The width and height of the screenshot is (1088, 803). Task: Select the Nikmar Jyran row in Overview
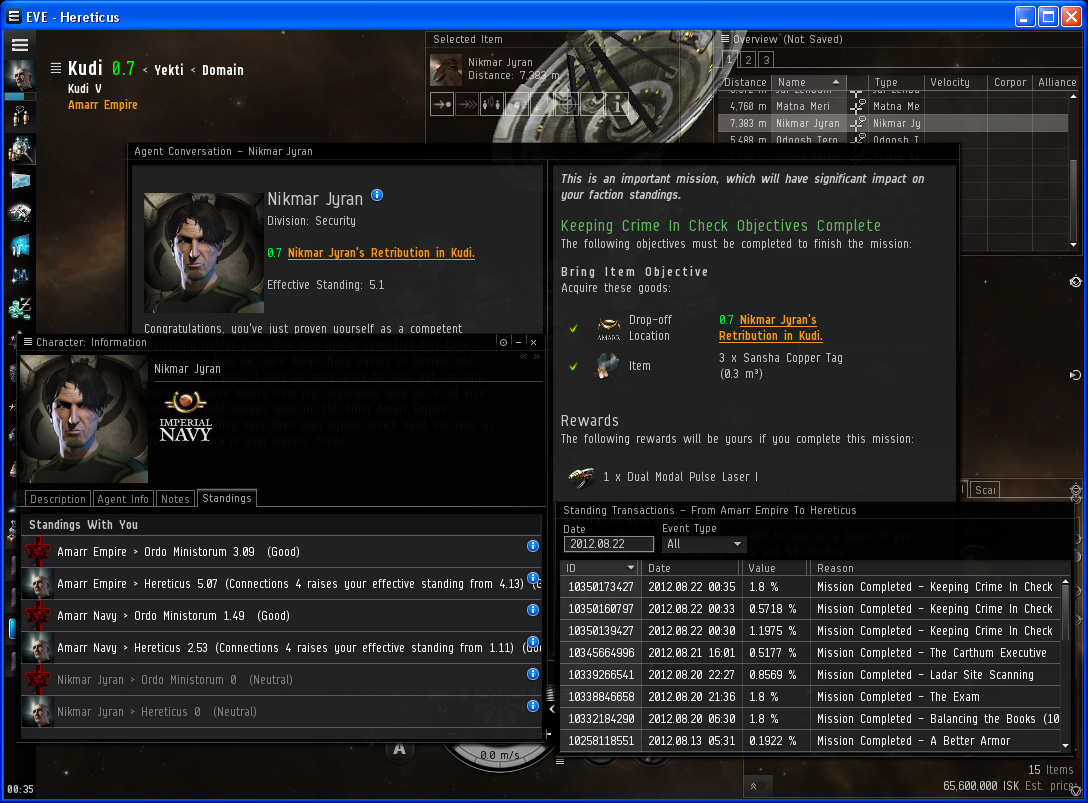click(x=892, y=124)
